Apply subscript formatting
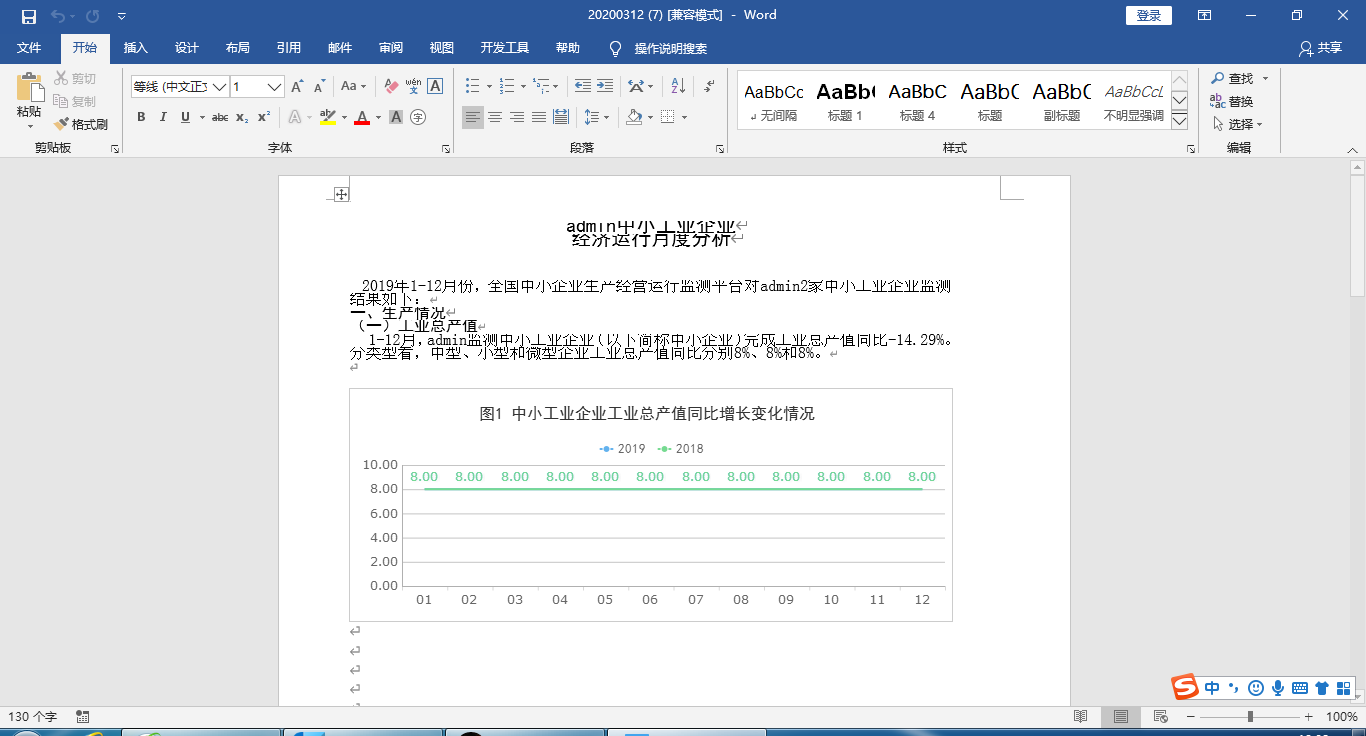The image size is (1366, 736). point(242,117)
